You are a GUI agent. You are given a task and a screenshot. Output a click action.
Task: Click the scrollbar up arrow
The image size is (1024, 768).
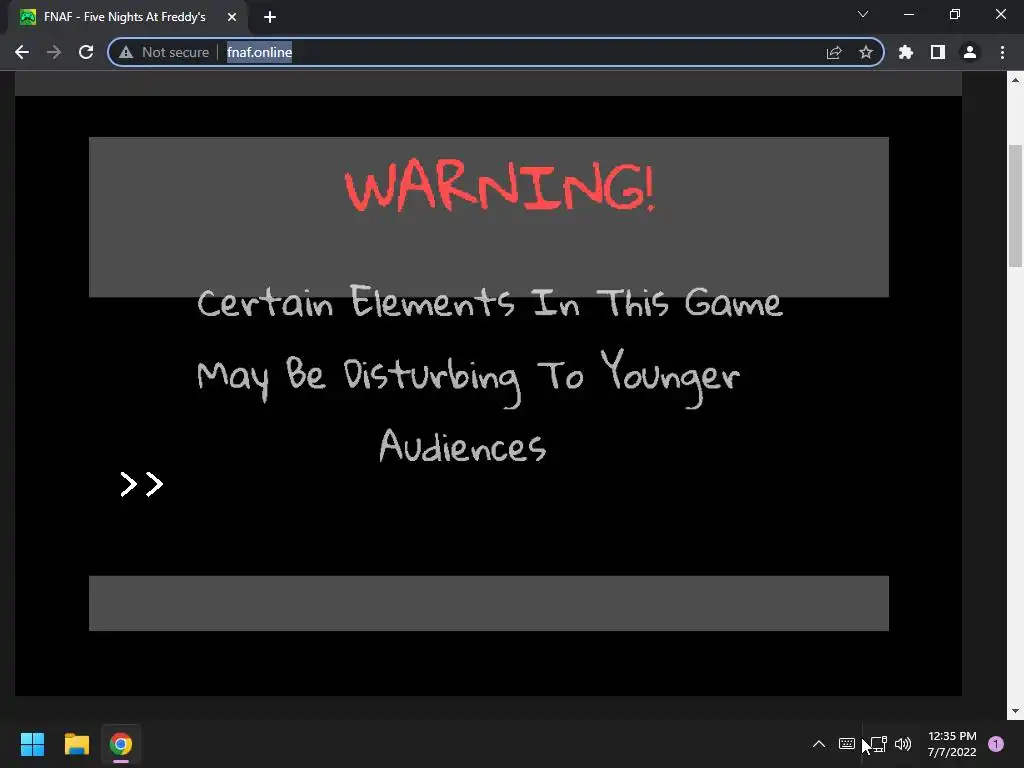tap(1015, 80)
